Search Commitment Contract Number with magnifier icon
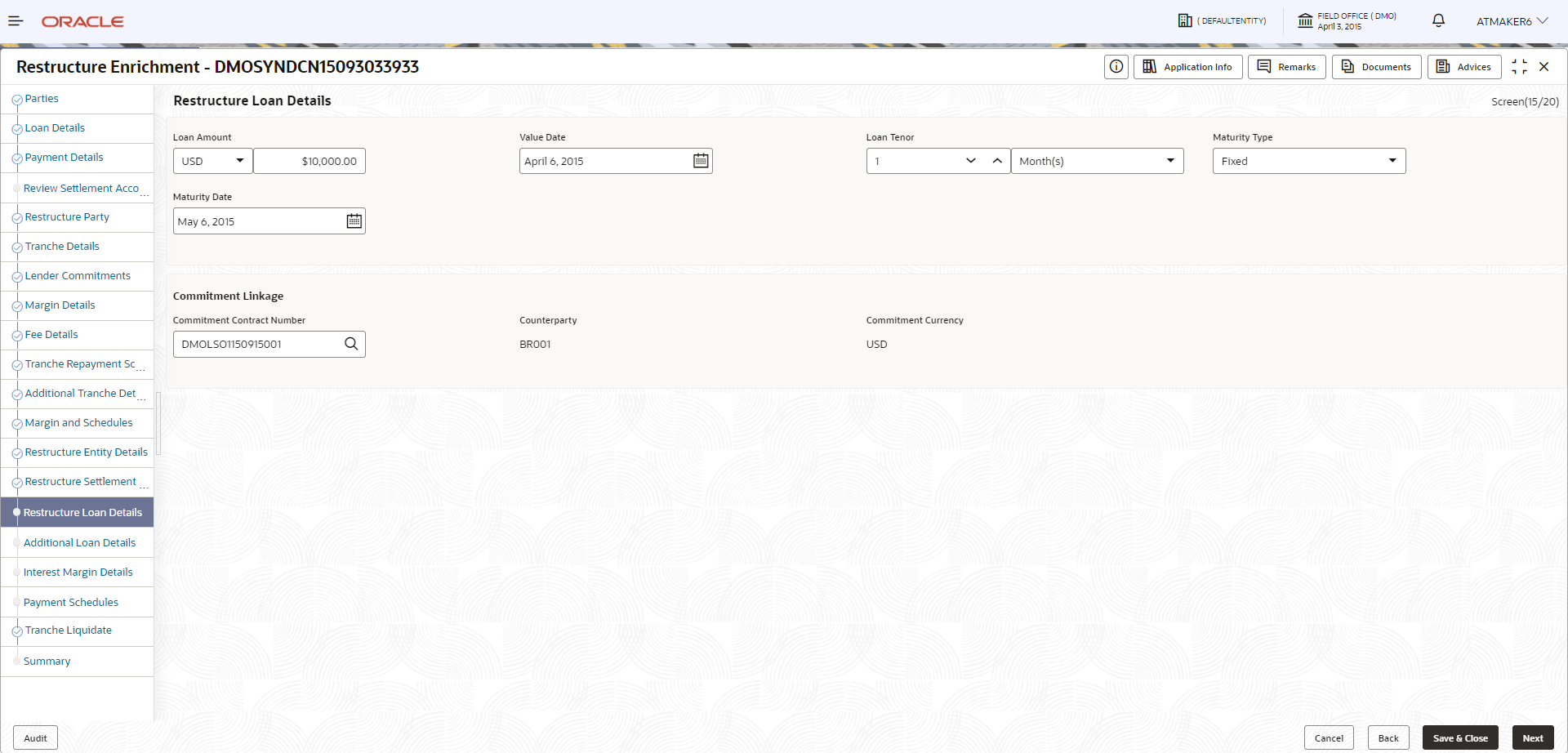 pos(351,344)
